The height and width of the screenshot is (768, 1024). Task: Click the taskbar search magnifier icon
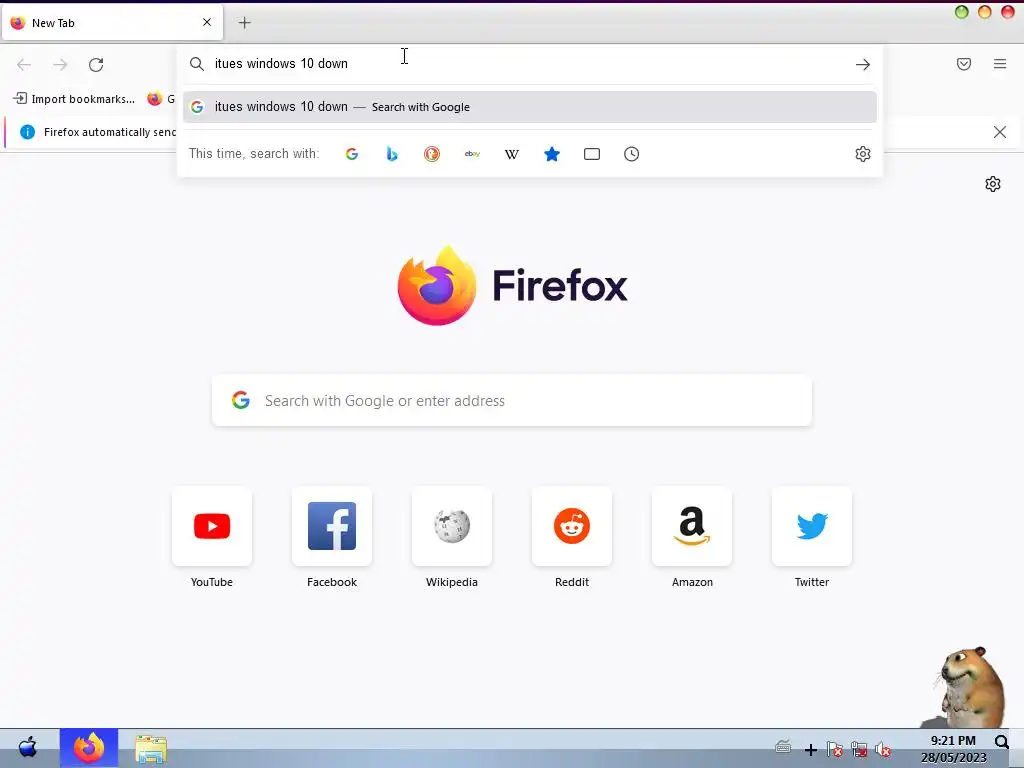tap(1002, 742)
